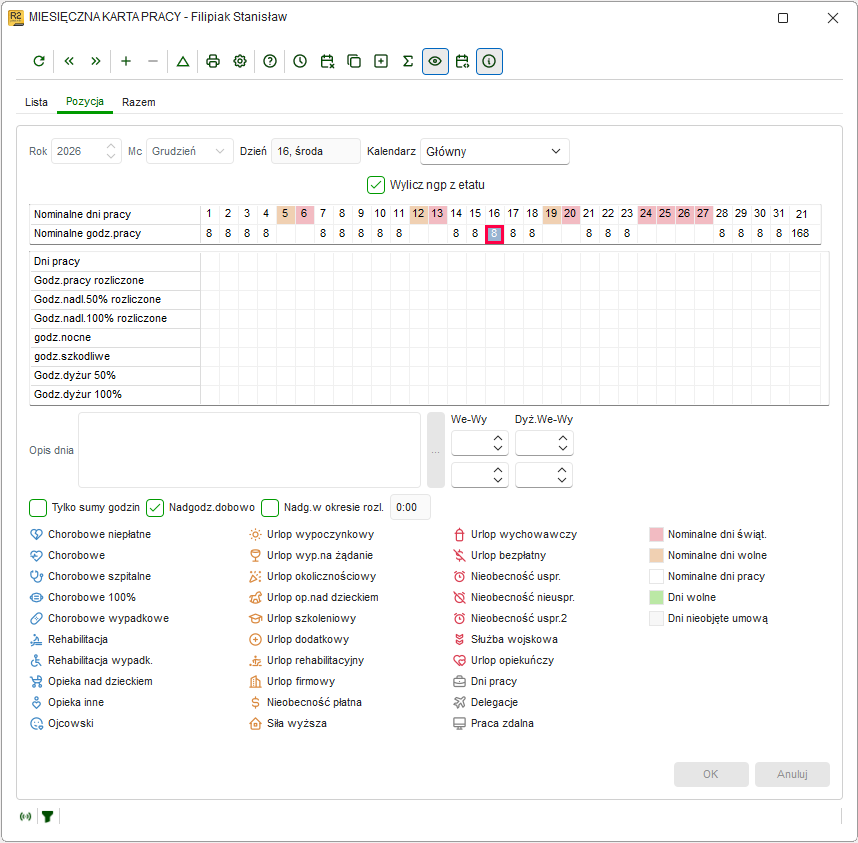The height and width of the screenshot is (843, 858).
Task: Click the sigma sum icon
Action: (408, 61)
